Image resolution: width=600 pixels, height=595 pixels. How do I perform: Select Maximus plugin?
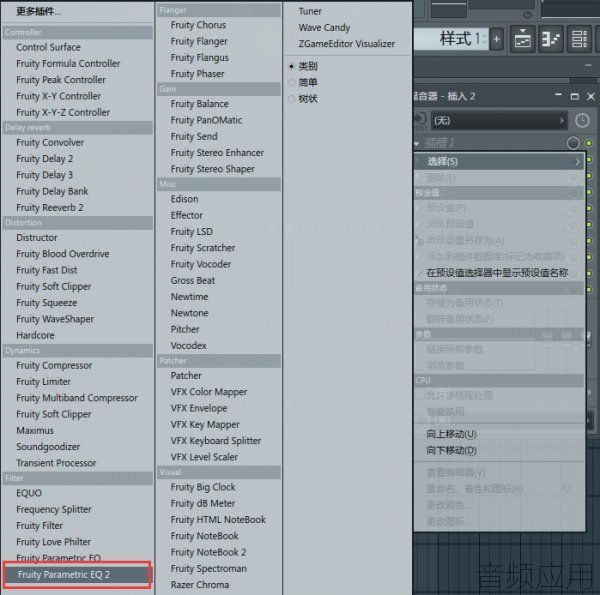tap(35, 430)
